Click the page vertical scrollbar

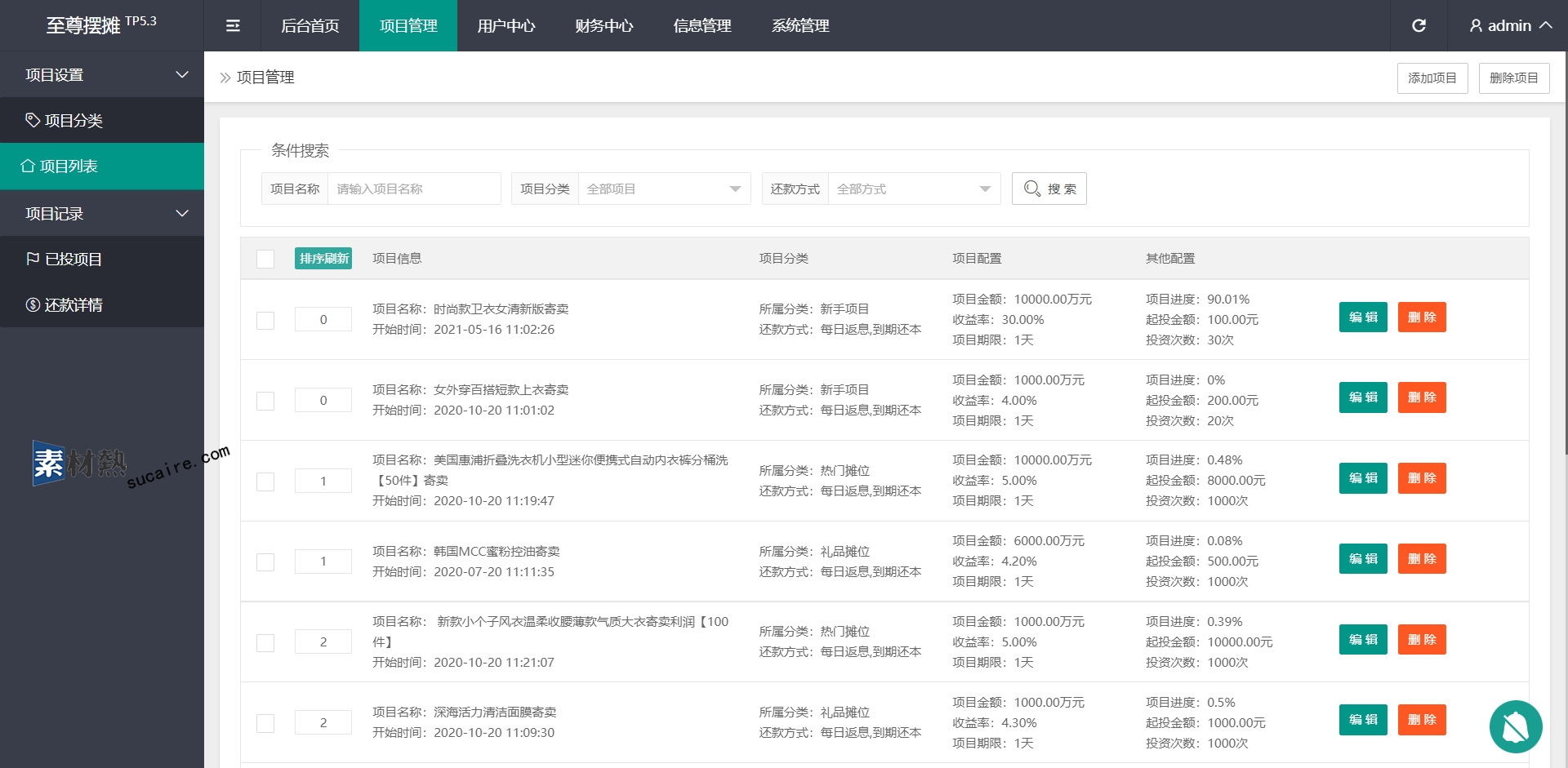click(x=1566, y=253)
